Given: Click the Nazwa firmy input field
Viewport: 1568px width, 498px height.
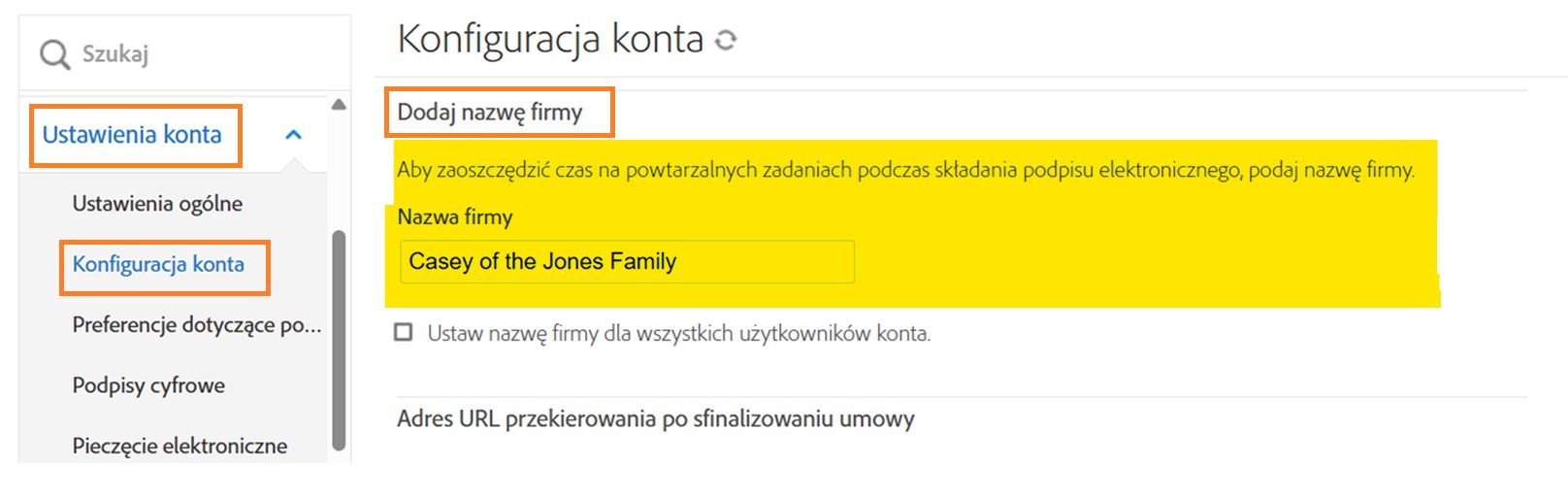Looking at the screenshot, I should pos(626,262).
